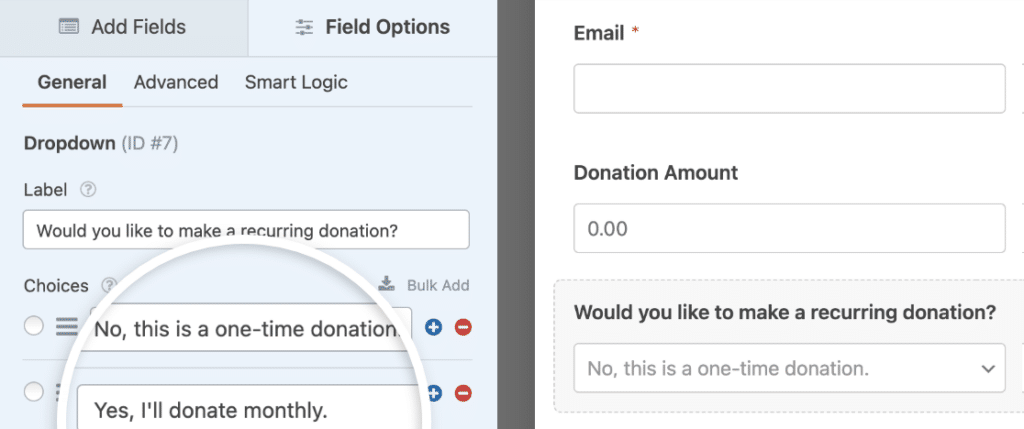
Task: Switch to the Add Fields tab
Action: [x=123, y=27]
